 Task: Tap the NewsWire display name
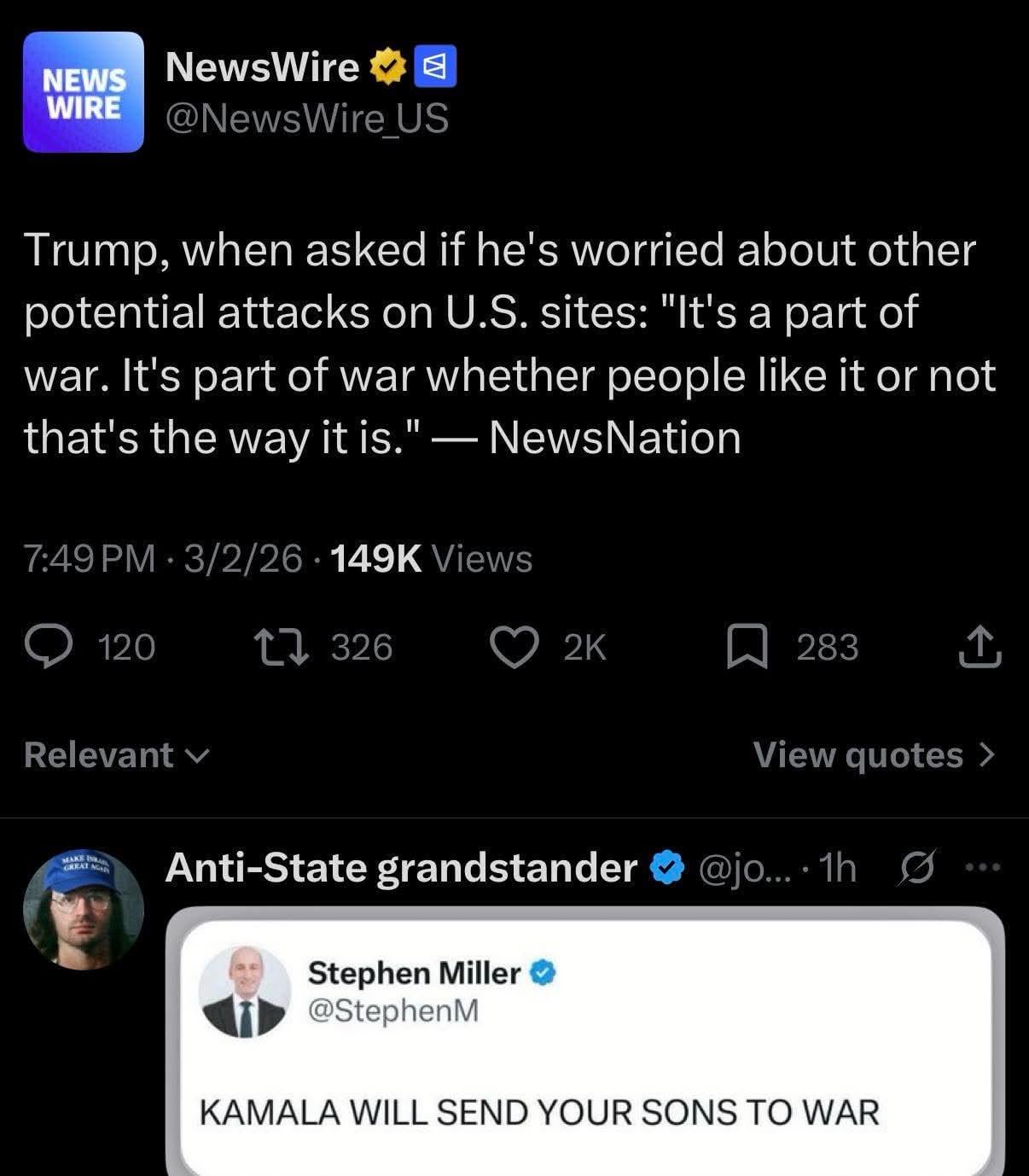(x=262, y=67)
